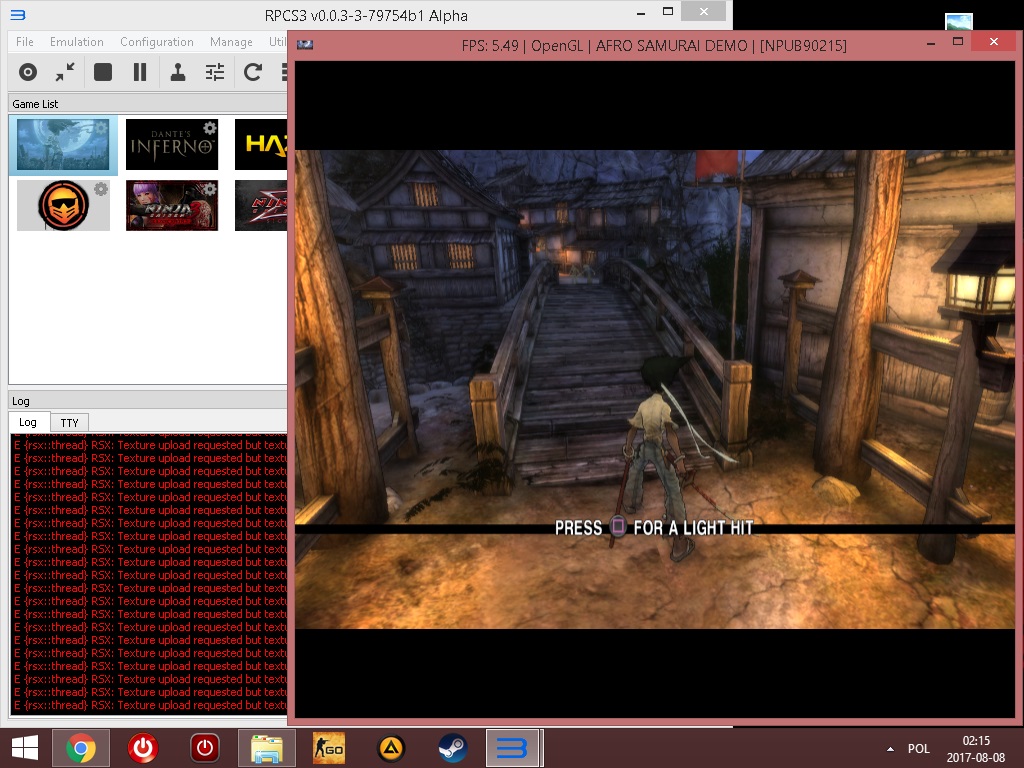
Task: Open the Emulation menu
Action: tap(76, 42)
